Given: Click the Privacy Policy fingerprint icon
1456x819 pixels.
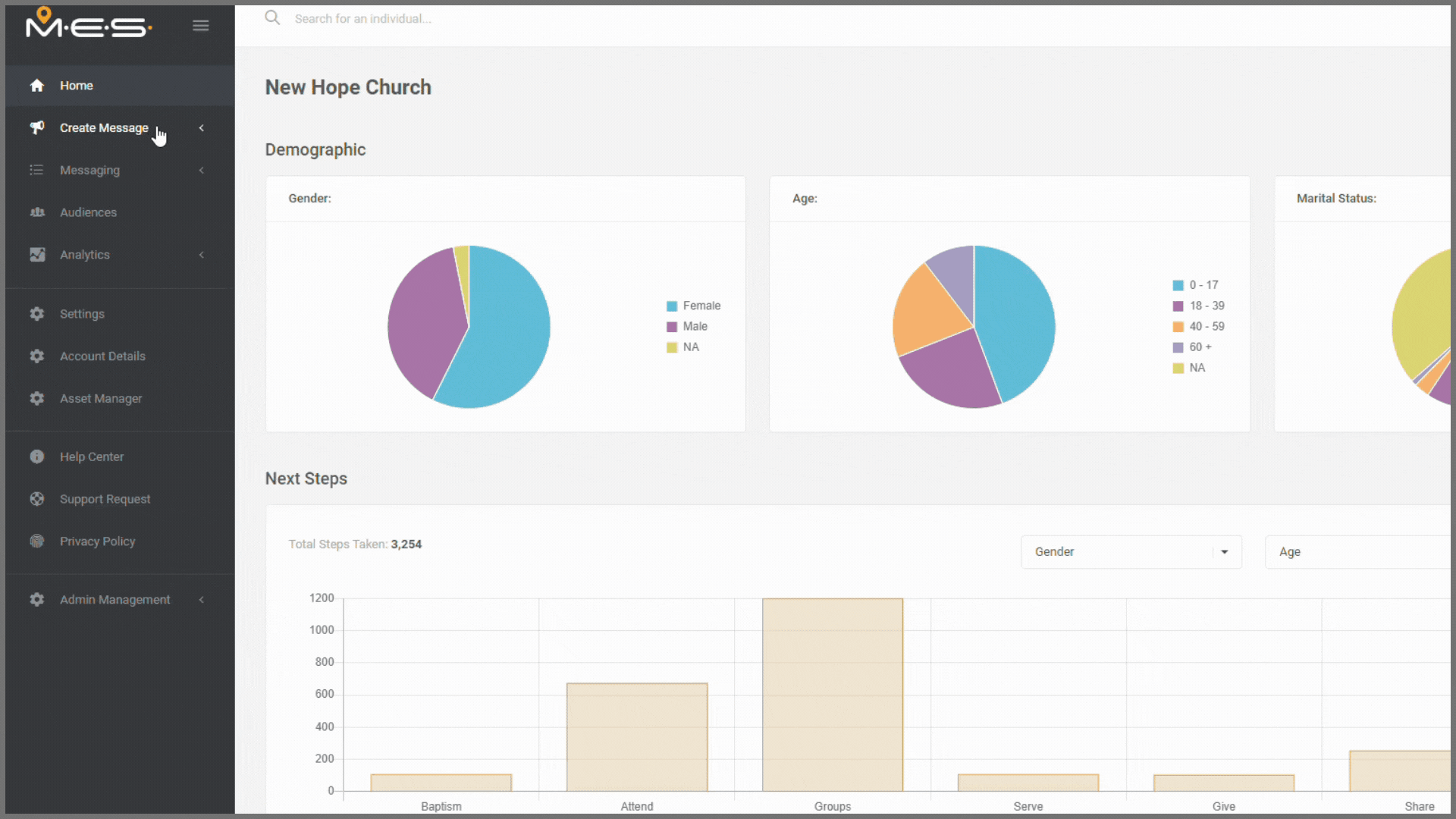Looking at the screenshot, I should [37, 541].
